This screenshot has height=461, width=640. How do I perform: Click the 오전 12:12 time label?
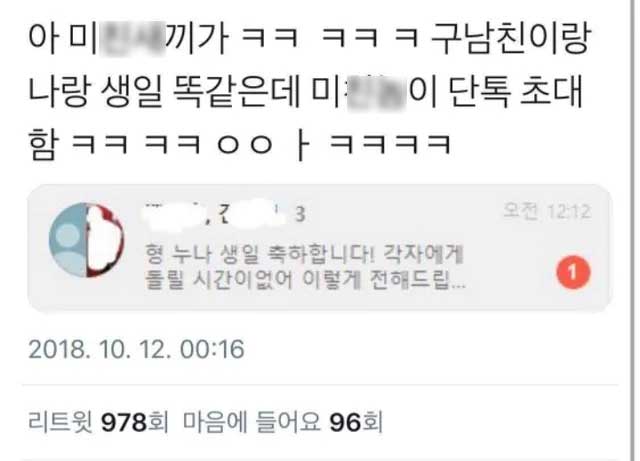pyautogui.click(x=547, y=211)
